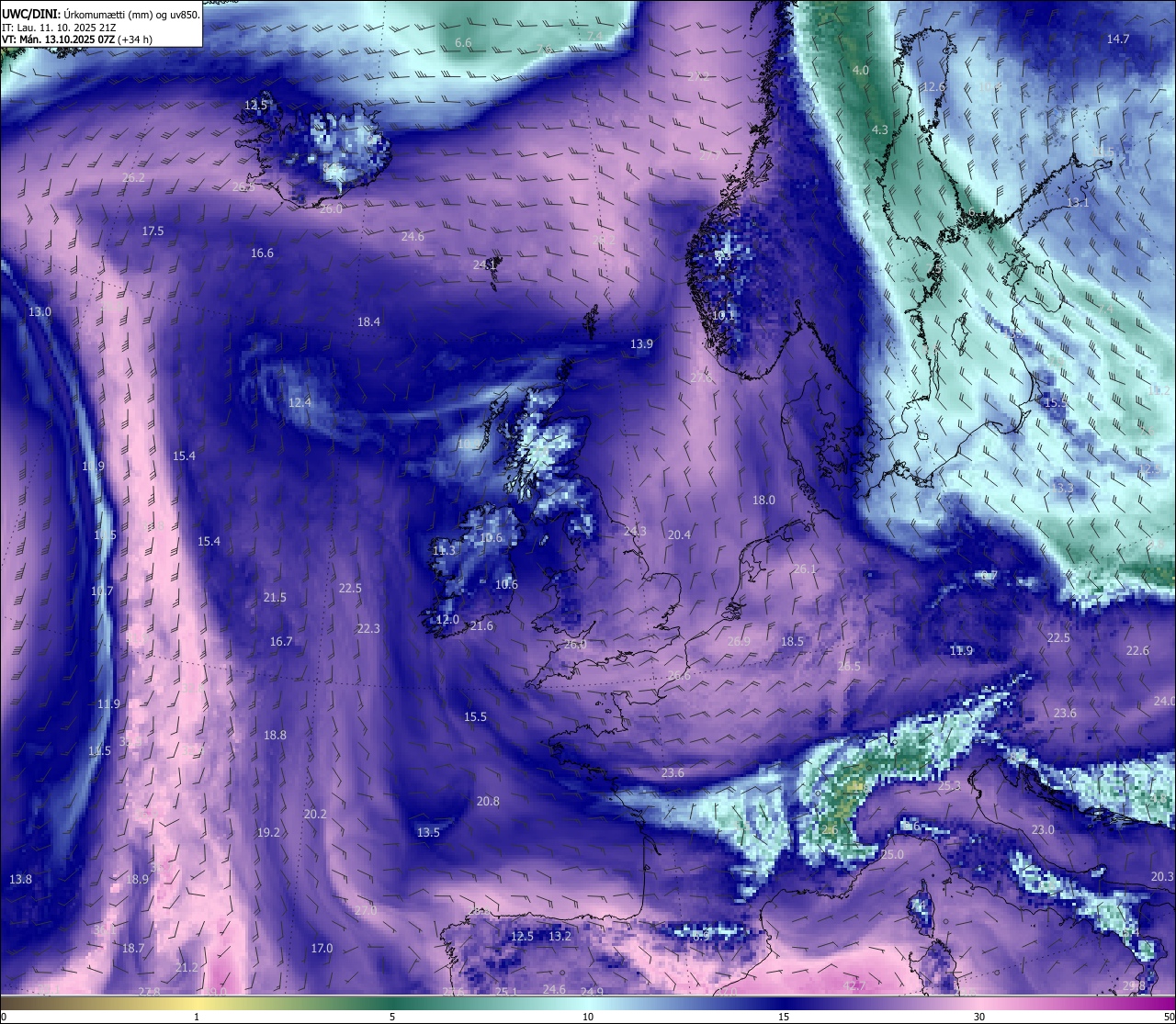Click the 14.7 value label

coord(1118,39)
